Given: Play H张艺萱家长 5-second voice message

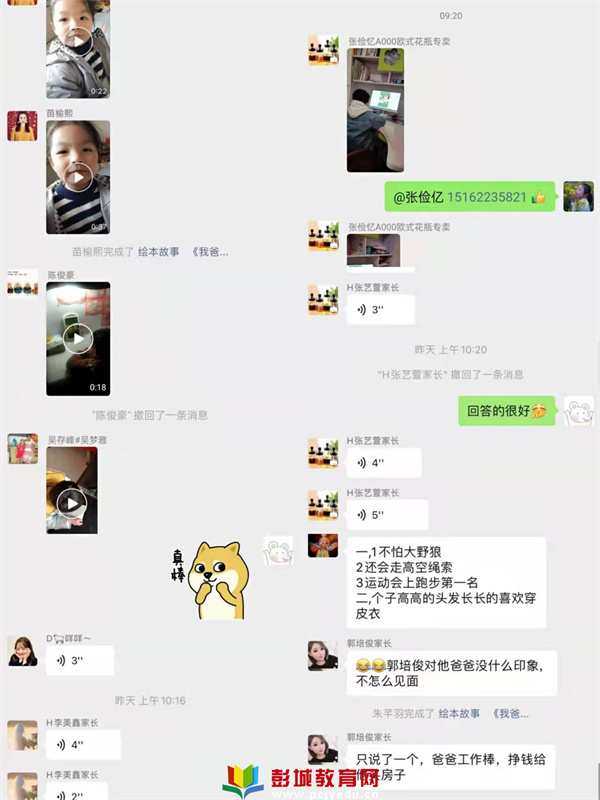Looking at the screenshot, I should click(x=387, y=515).
